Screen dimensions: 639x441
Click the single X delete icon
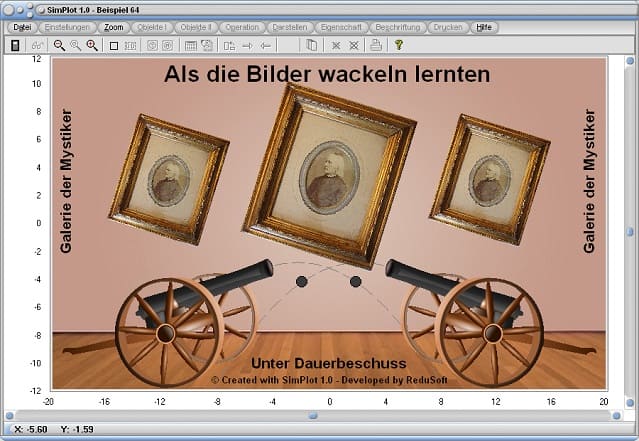336,46
